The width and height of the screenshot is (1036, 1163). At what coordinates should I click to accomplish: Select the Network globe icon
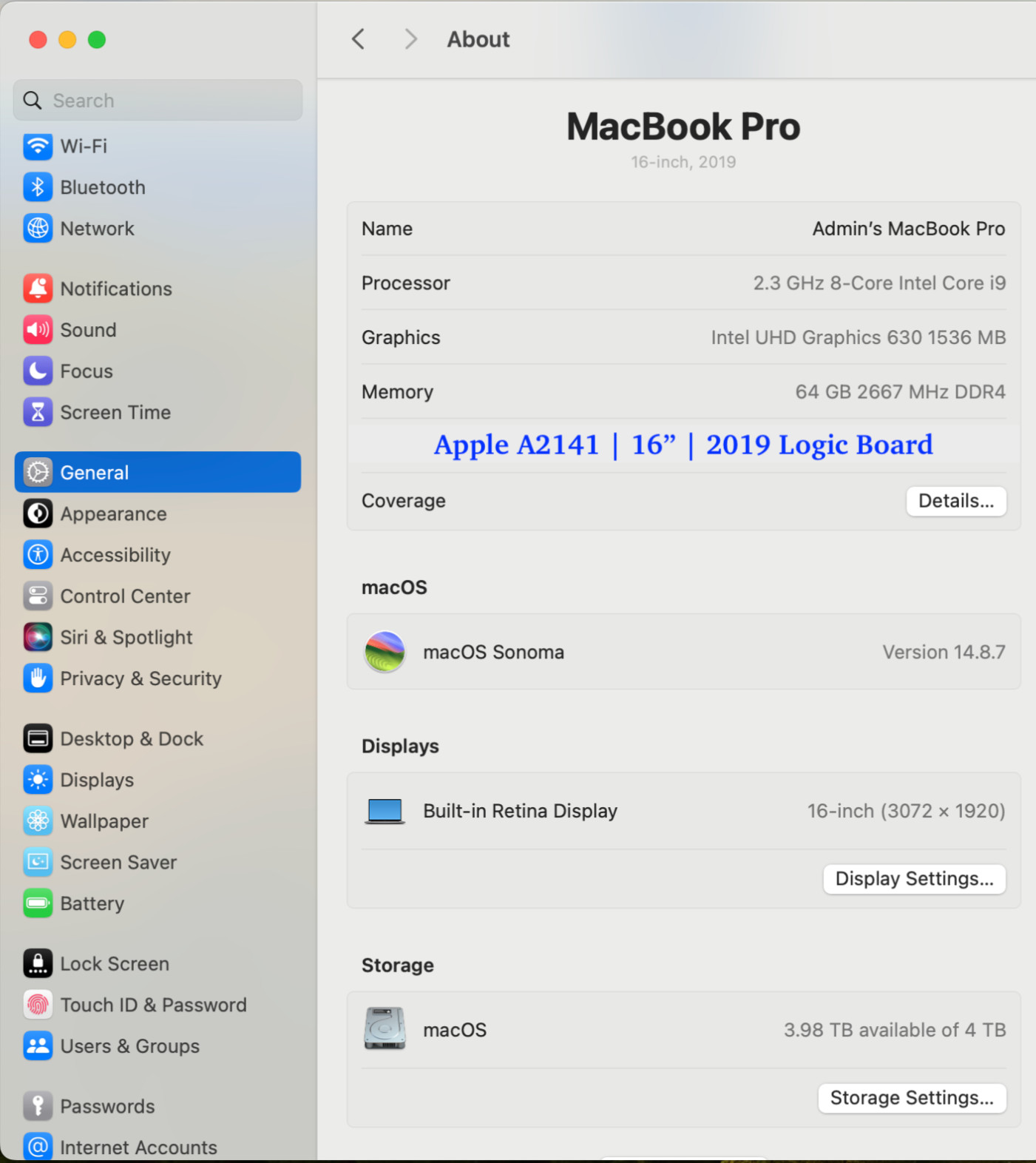(38, 229)
